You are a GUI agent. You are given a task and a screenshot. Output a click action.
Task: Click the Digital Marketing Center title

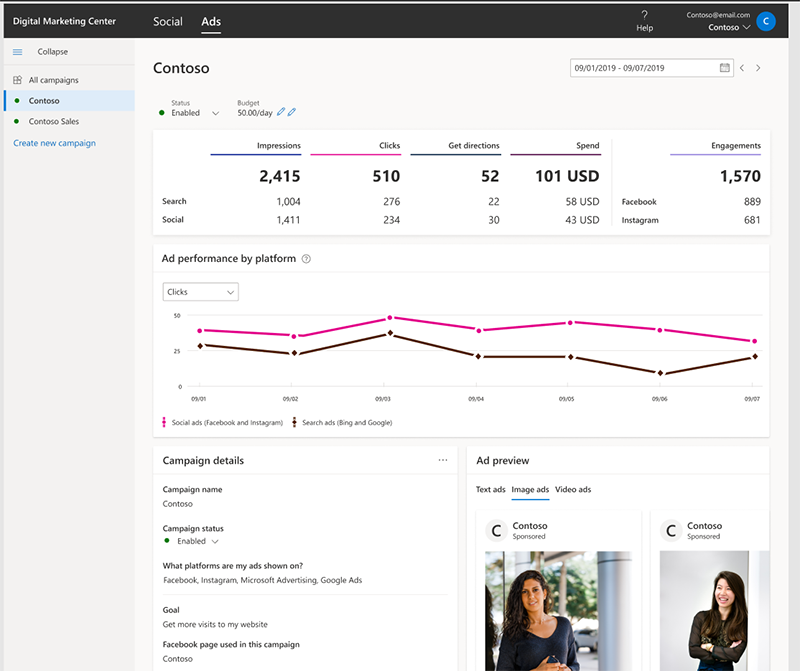click(x=64, y=21)
